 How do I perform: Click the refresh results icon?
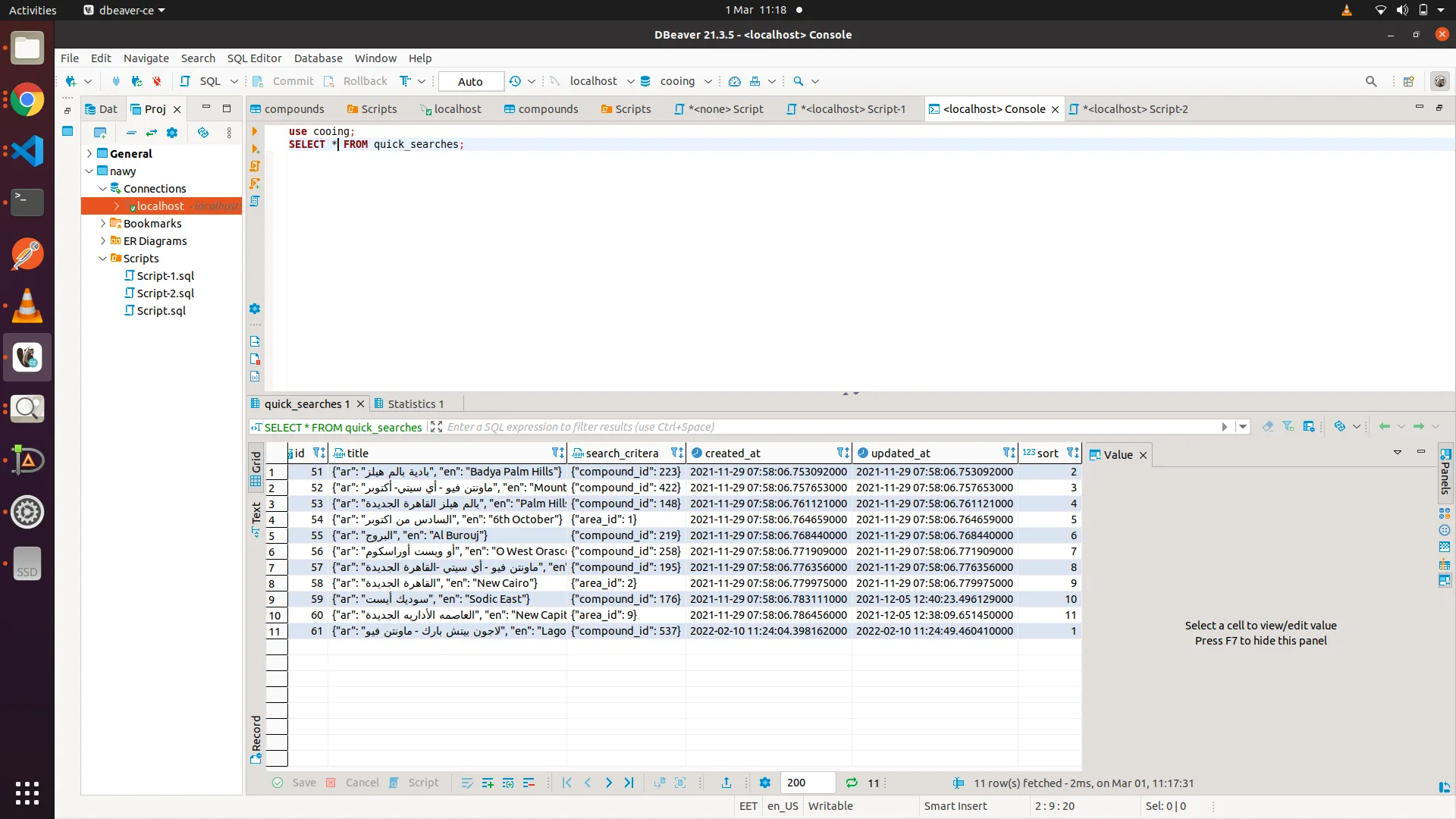coord(852,783)
